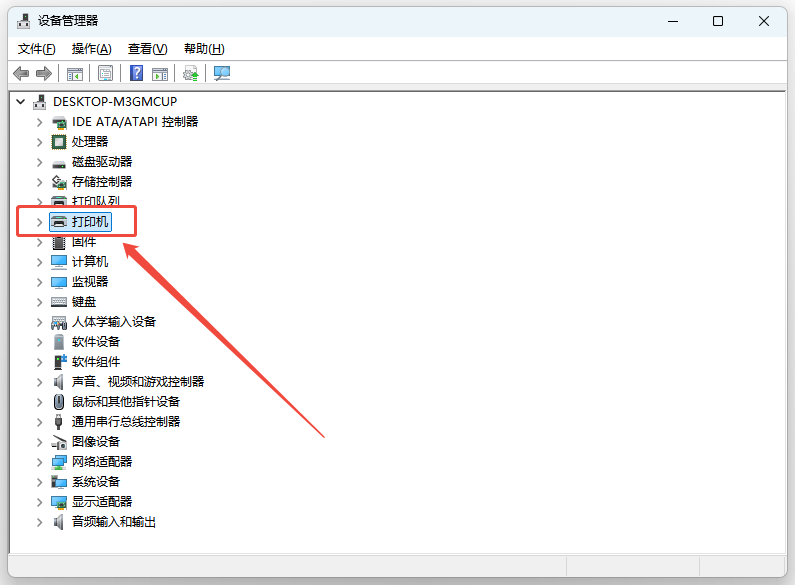This screenshot has height=585, width=795.
Task: Click the 鼠标和其他指针设备 mouse icon
Action: (x=59, y=402)
